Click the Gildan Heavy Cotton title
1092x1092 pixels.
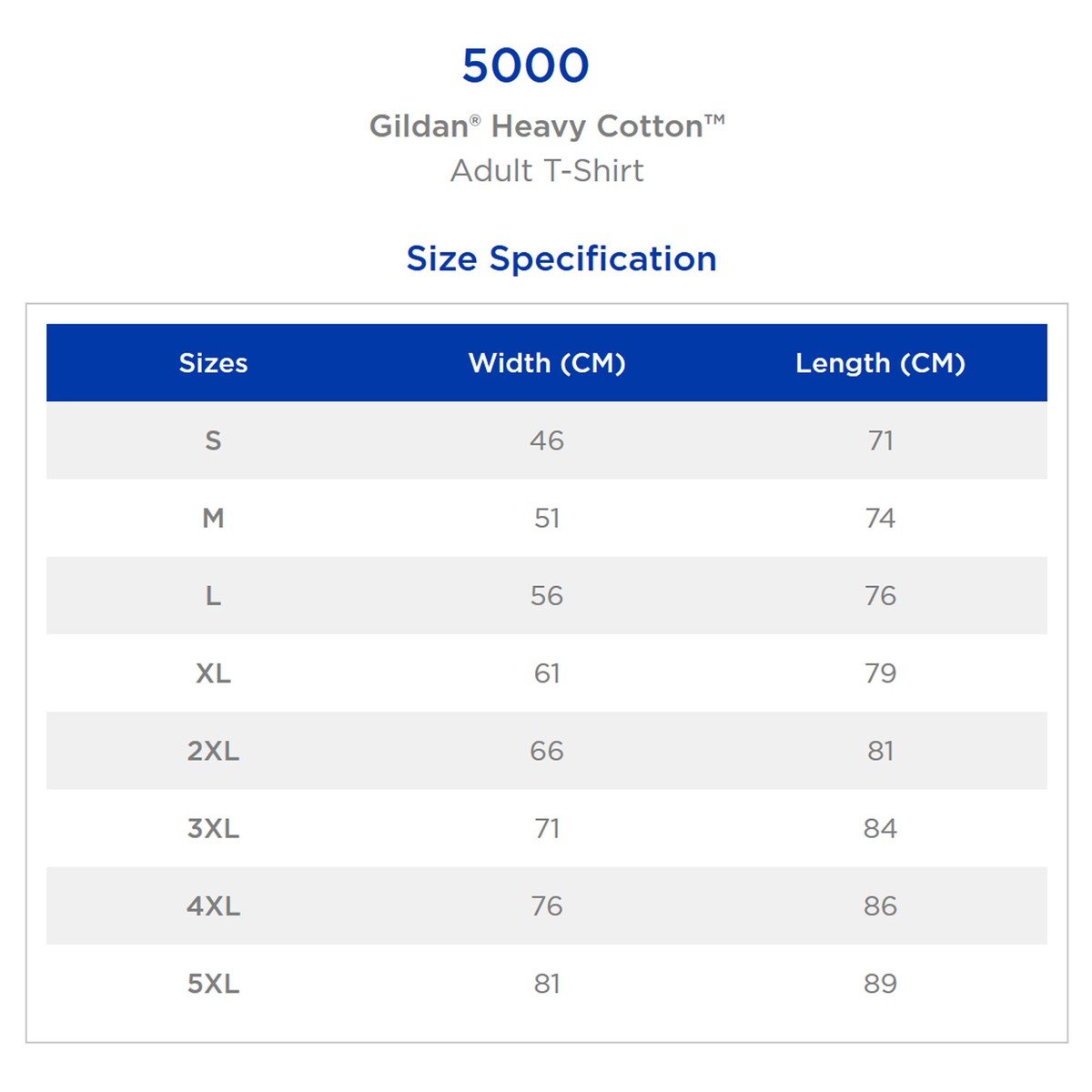point(547,126)
